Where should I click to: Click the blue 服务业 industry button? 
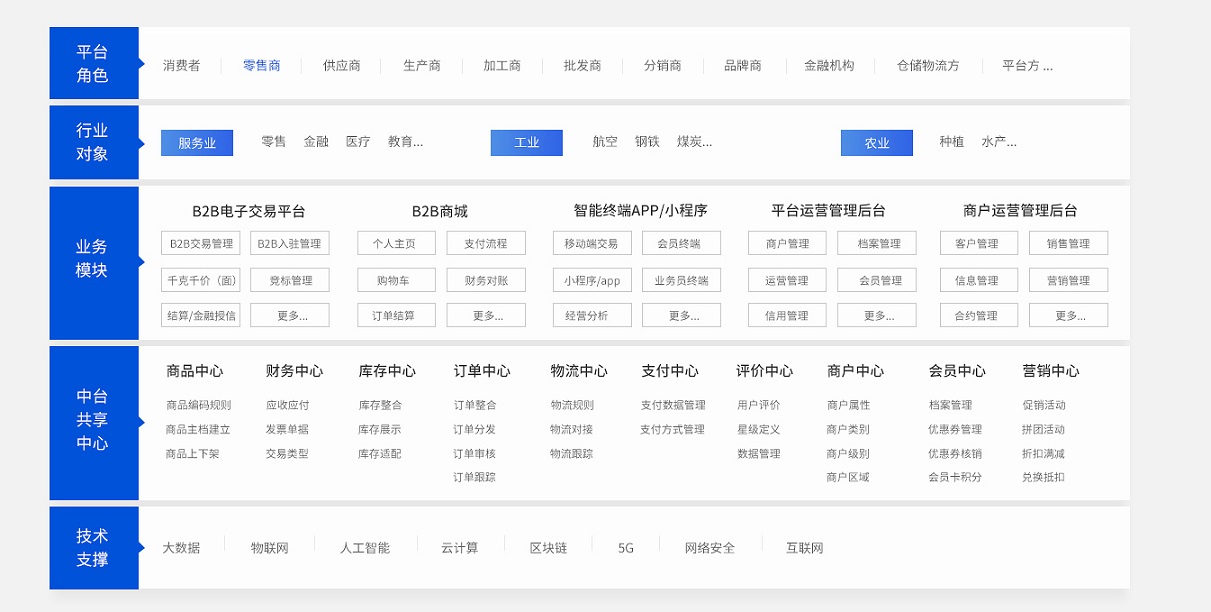coord(197,143)
